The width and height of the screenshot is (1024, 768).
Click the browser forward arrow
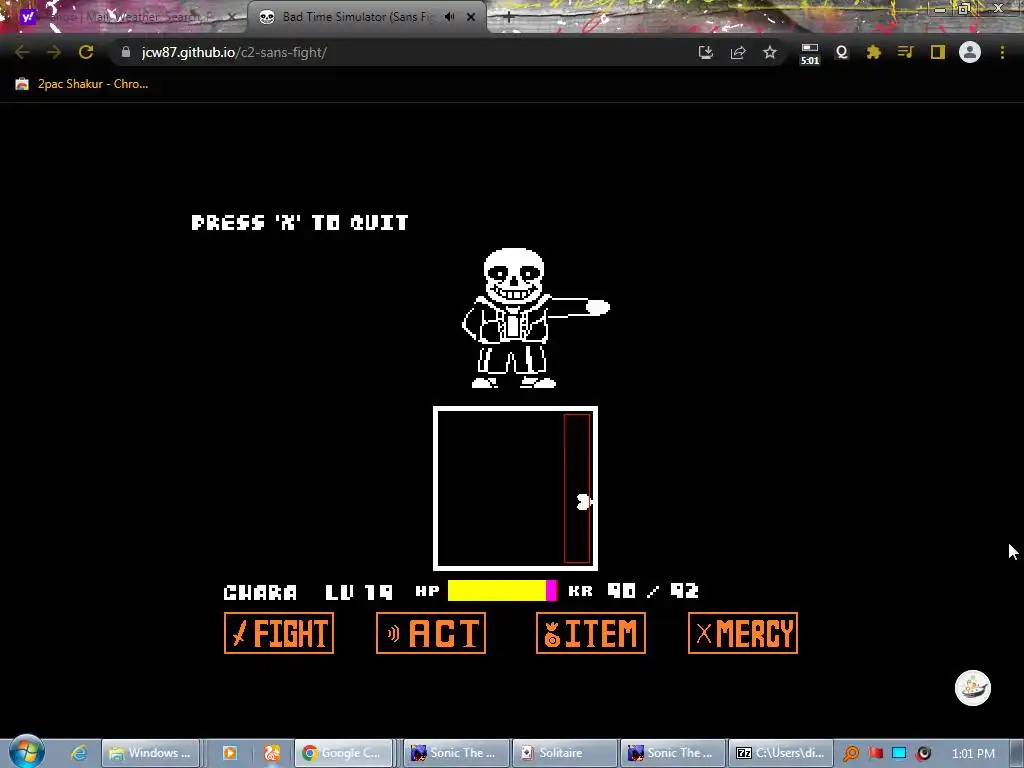[54, 52]
